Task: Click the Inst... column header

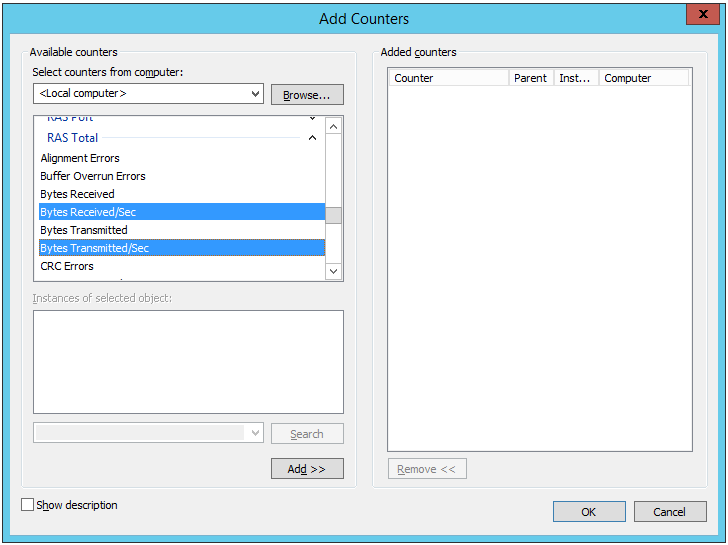Action: pos(577,78)
